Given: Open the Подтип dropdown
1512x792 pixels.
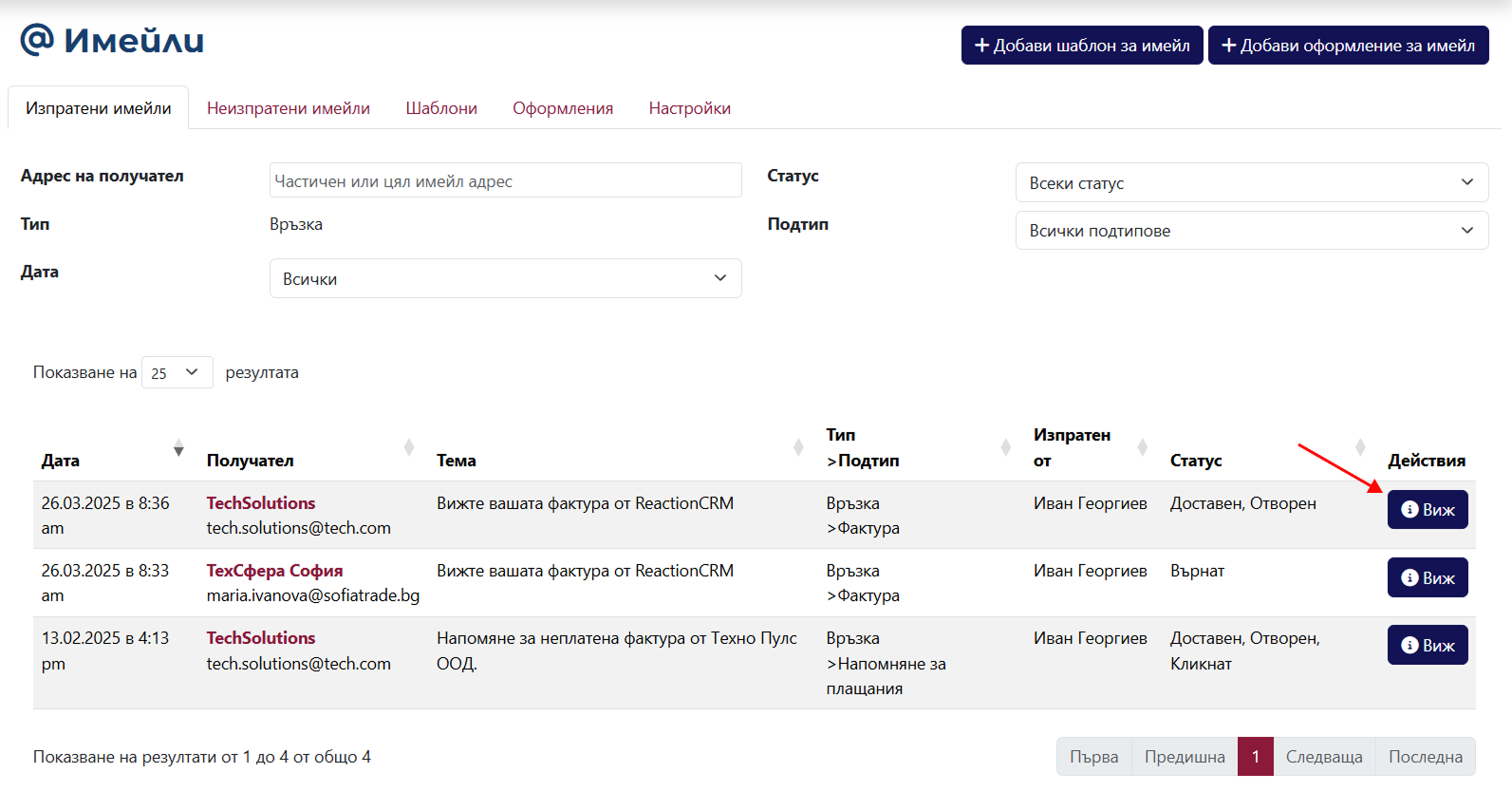Looking at the screenshot, I should [x=1252, y=230].
